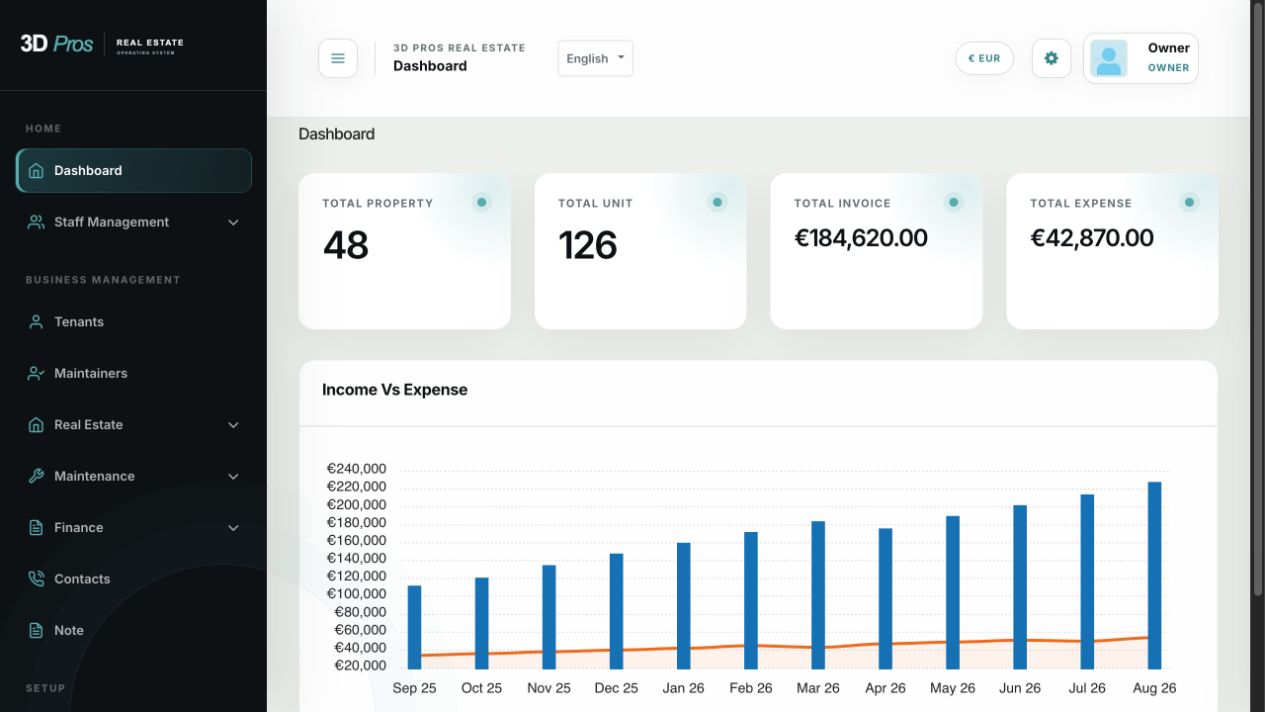Expand the Real Estate chevron

[233, 425]
